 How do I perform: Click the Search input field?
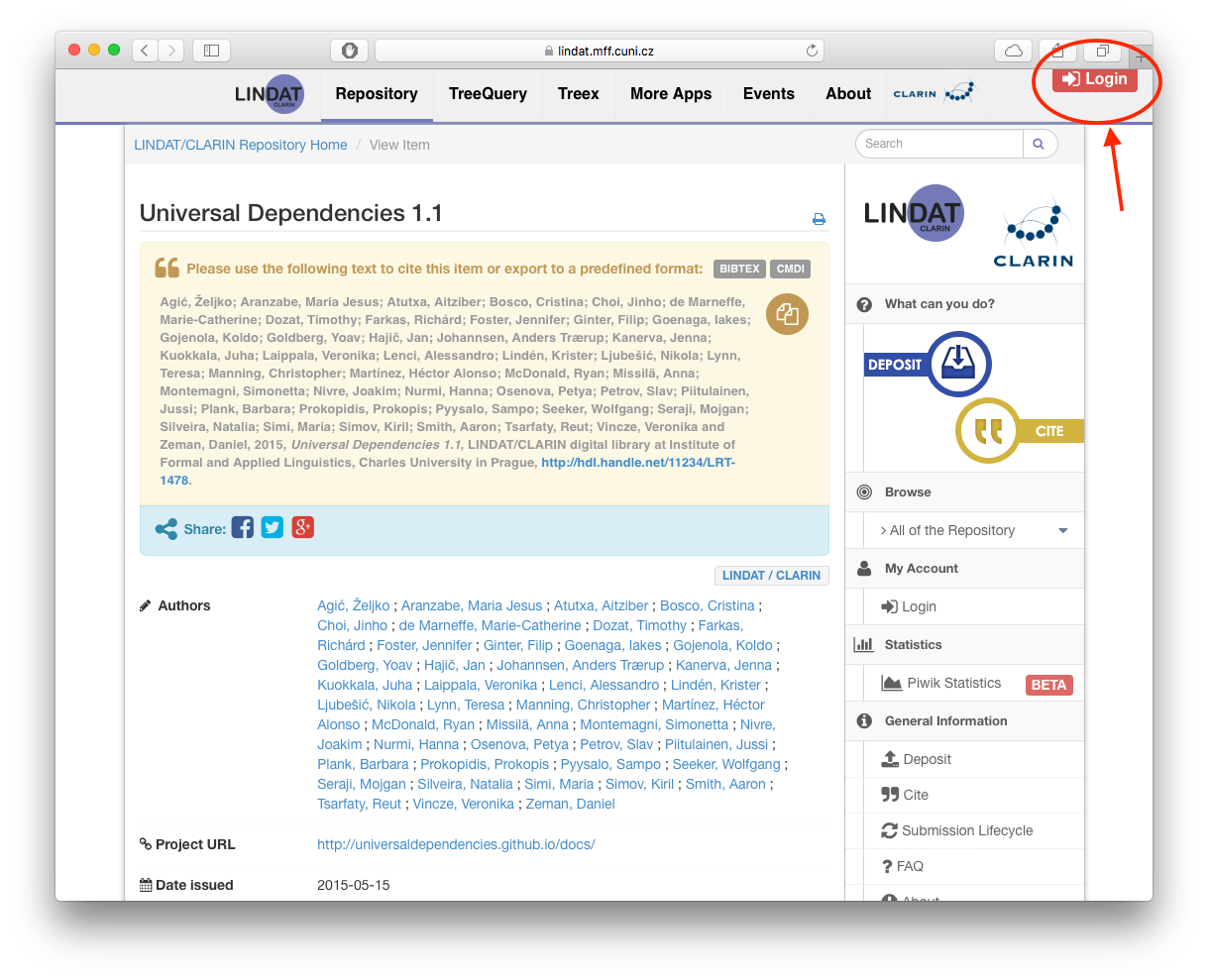click(x=939, y=144)
